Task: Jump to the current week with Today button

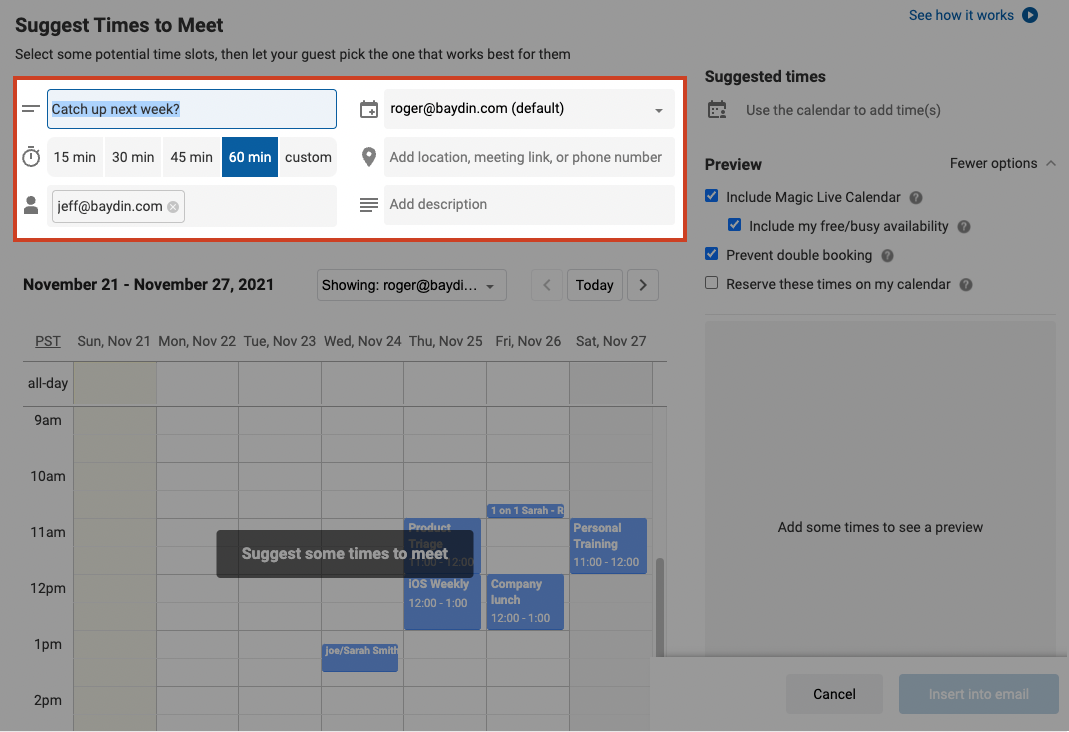Action: point(594,285)
